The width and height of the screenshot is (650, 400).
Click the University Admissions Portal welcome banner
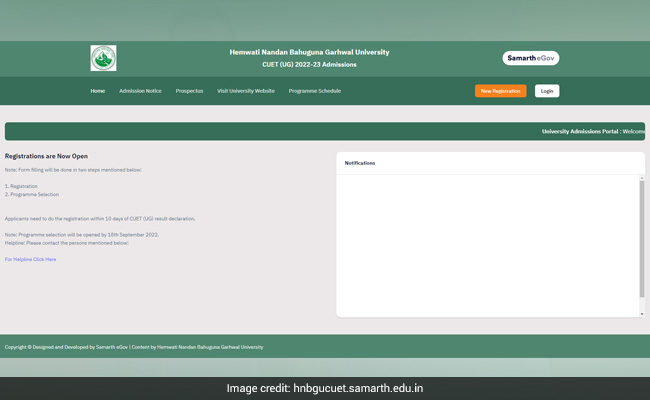(592, 131)
